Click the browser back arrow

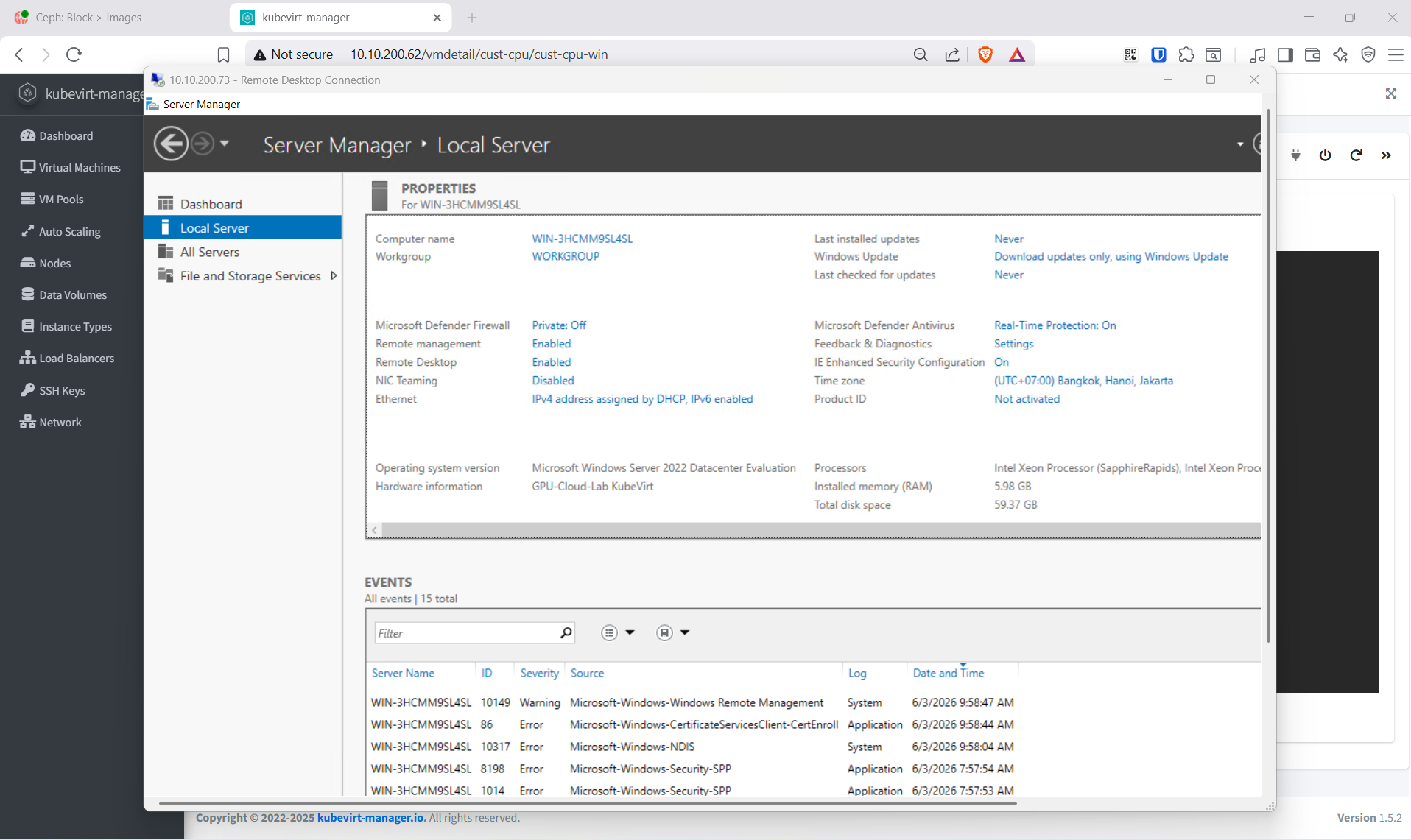point(20,54)
